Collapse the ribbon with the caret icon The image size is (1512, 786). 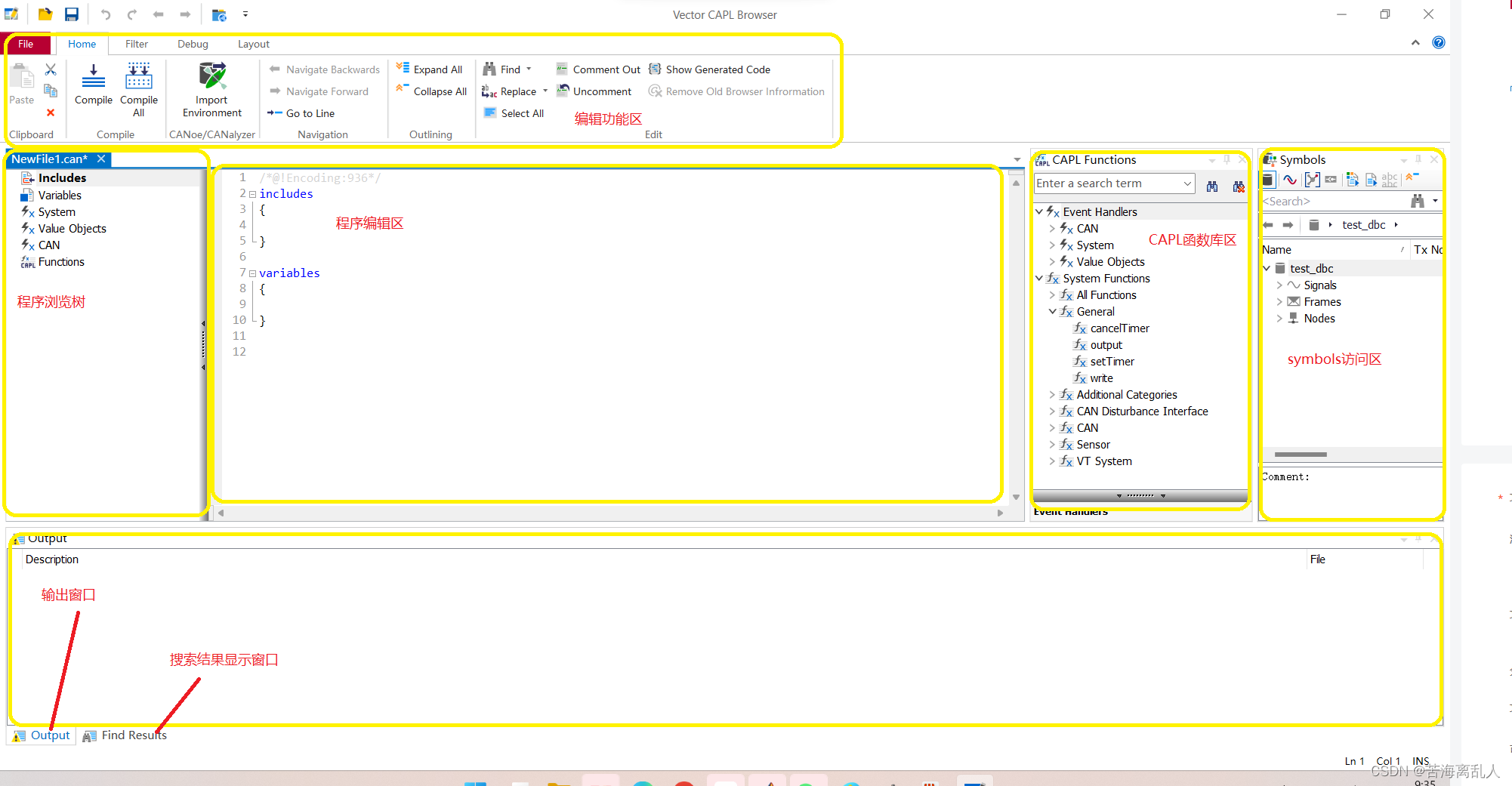1415,43
